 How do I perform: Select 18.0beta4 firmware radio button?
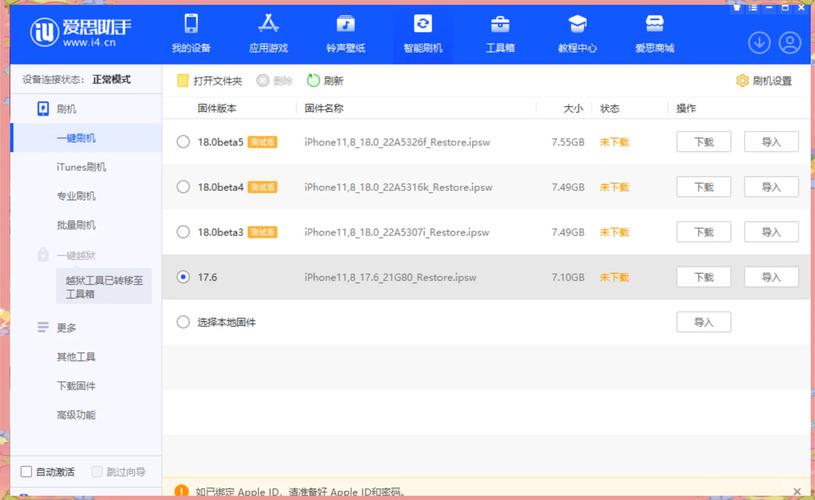point(183,187)
